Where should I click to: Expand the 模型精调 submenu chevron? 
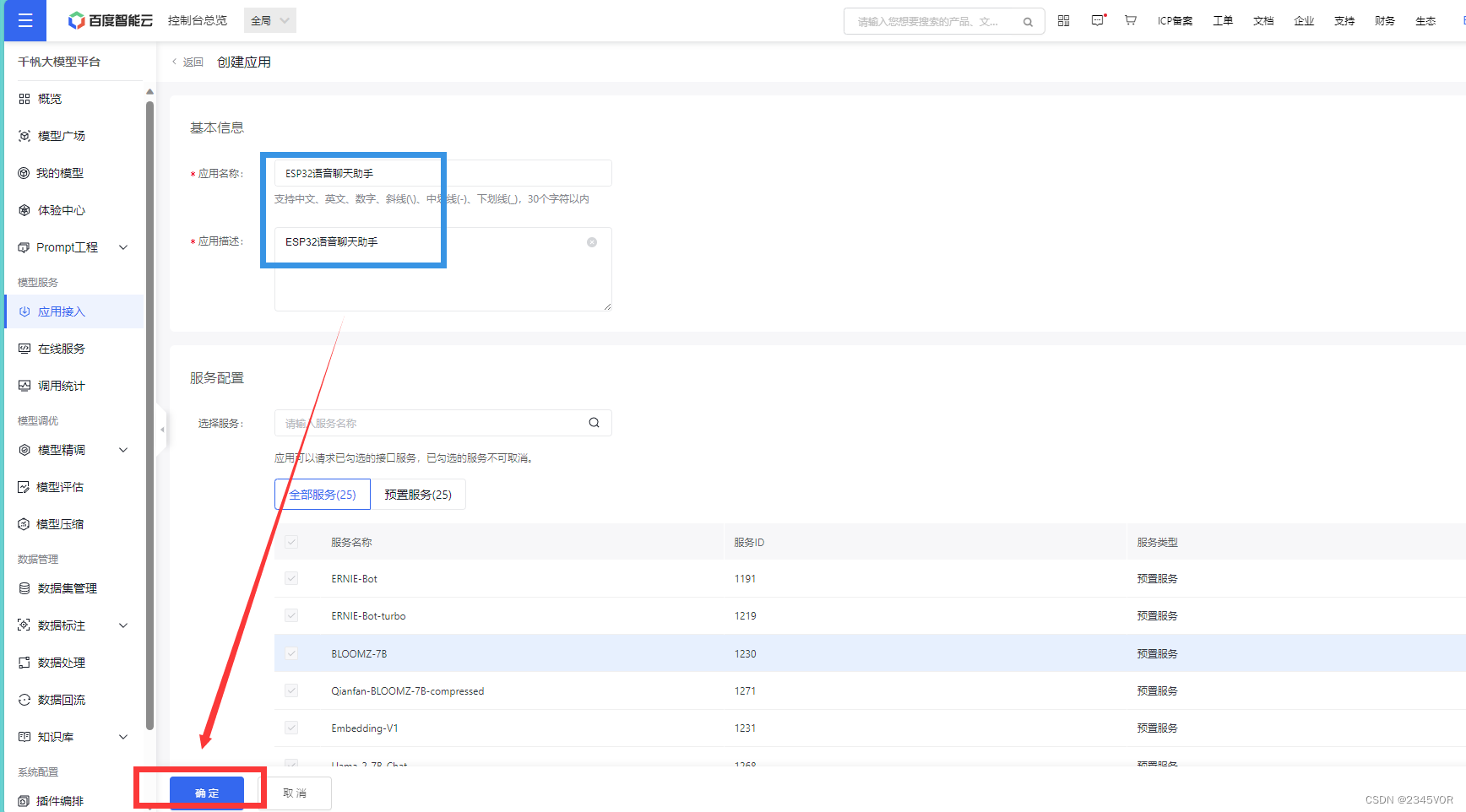click(x=123, y=450)
